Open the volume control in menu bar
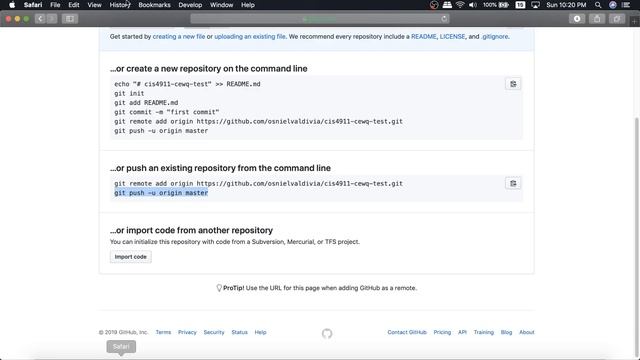 tap(473, 5)
